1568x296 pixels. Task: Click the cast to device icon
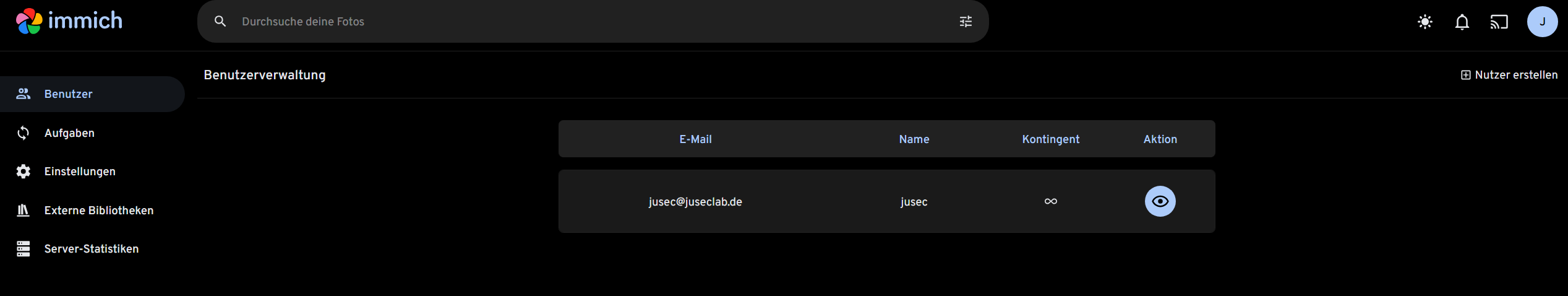pos(1499,22)
